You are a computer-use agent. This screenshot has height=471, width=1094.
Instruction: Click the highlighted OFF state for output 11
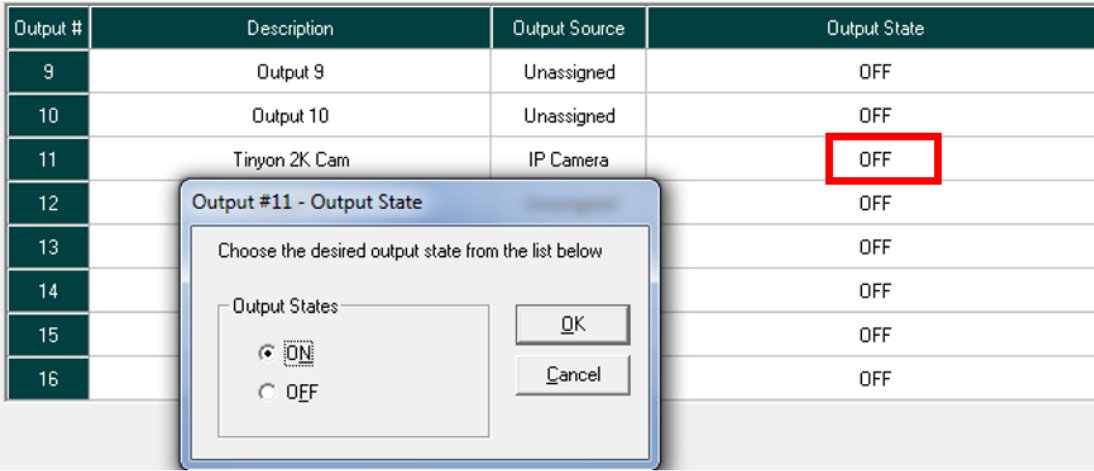coord(874,160)
